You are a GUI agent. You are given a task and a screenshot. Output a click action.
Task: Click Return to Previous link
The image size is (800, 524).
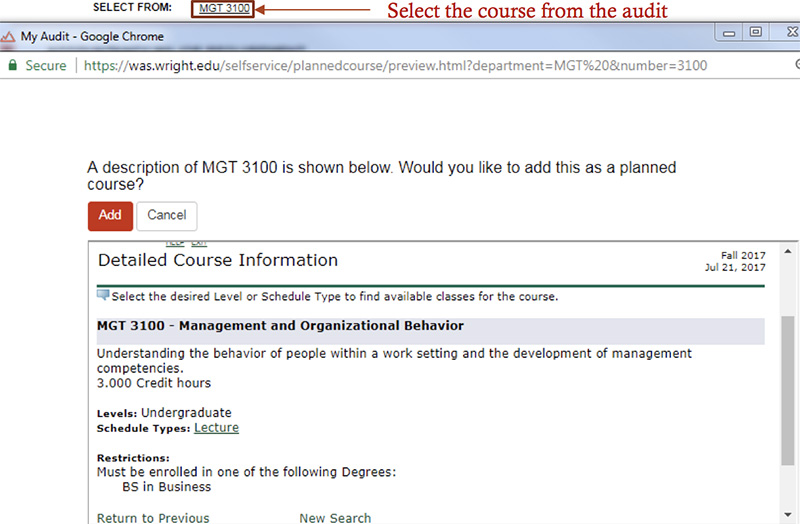(x=153, y=517)
